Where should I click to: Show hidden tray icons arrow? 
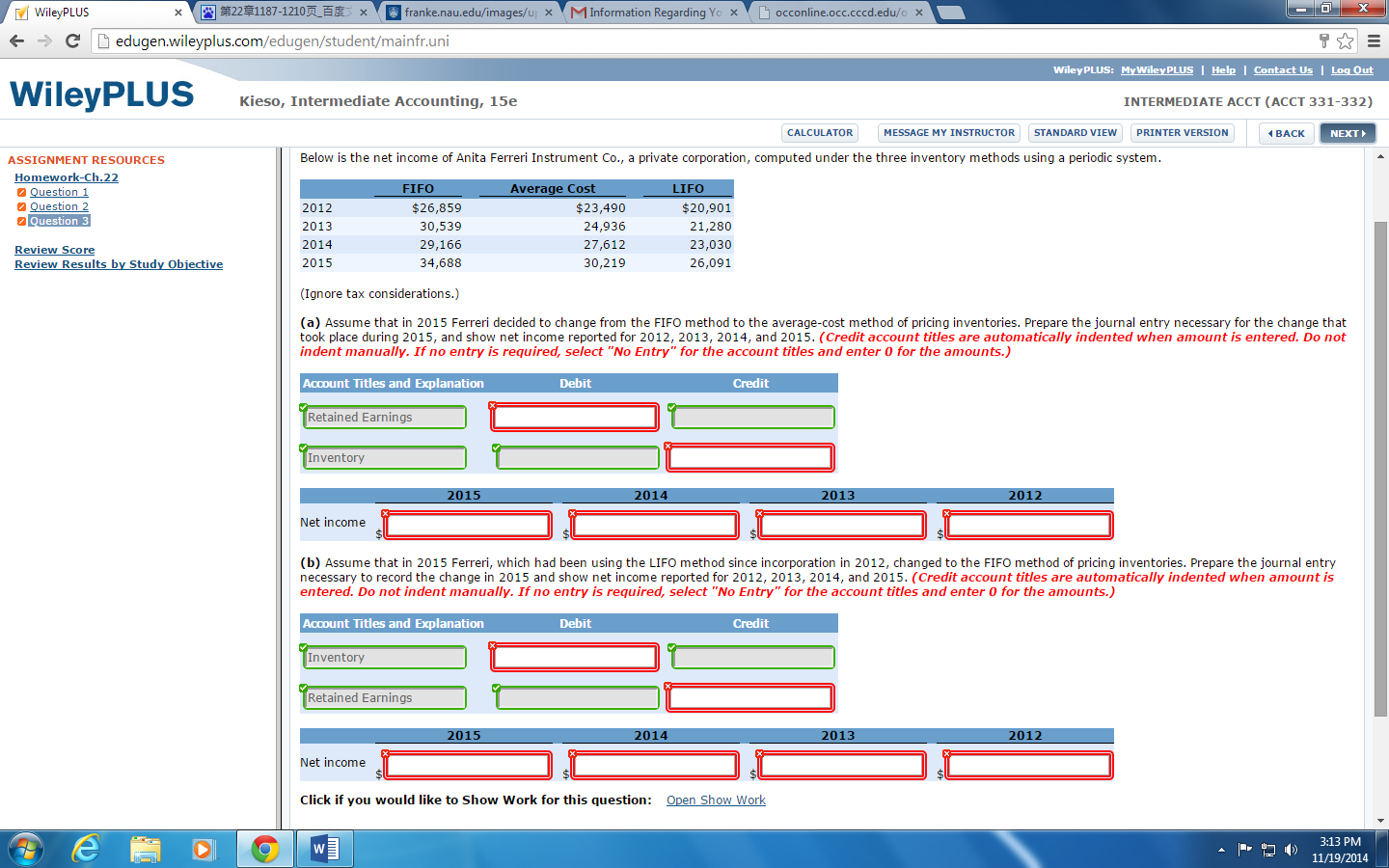click(1221, 850)
